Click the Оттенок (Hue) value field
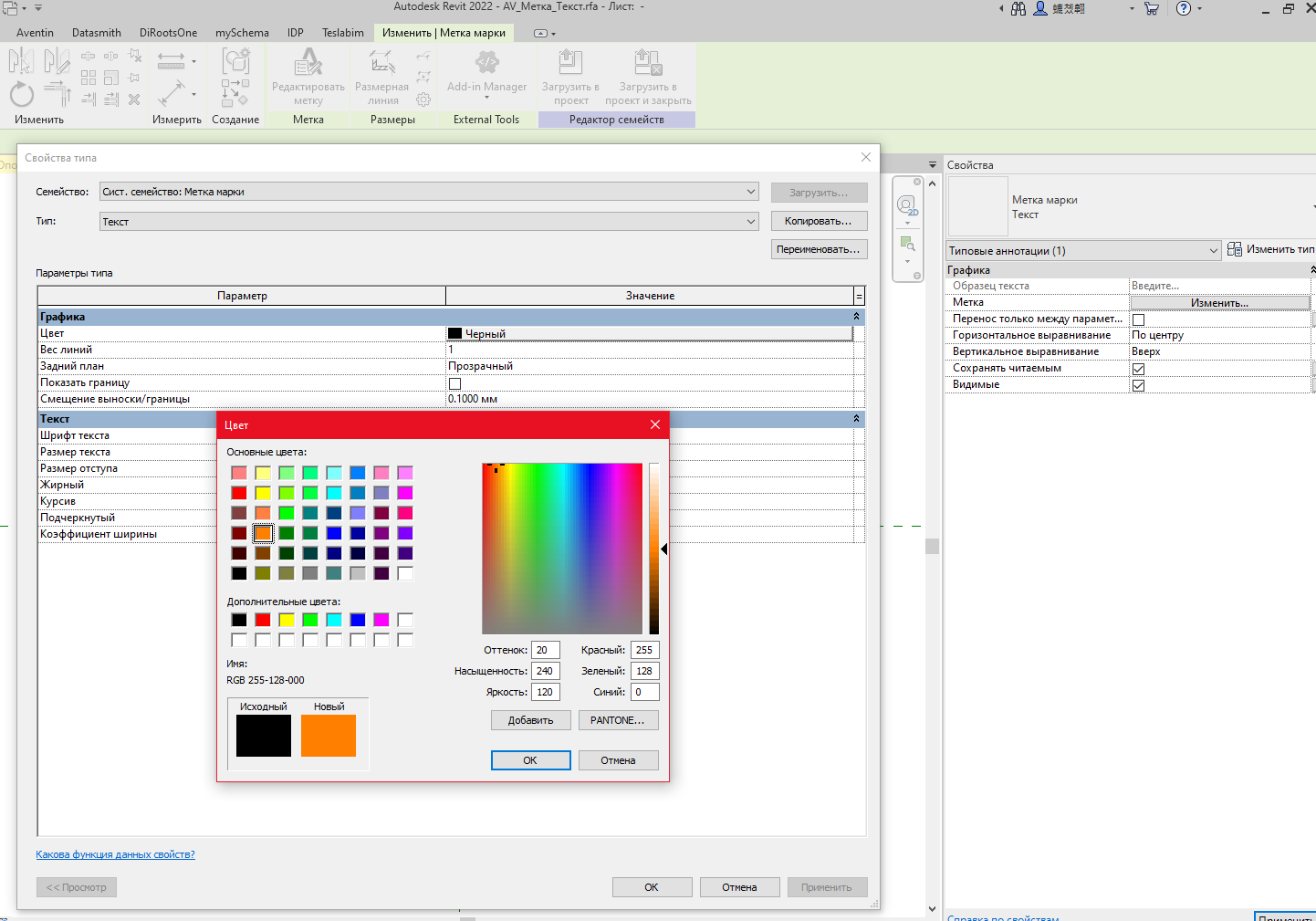Screen dimensions: 1316x921 point(545,650)
